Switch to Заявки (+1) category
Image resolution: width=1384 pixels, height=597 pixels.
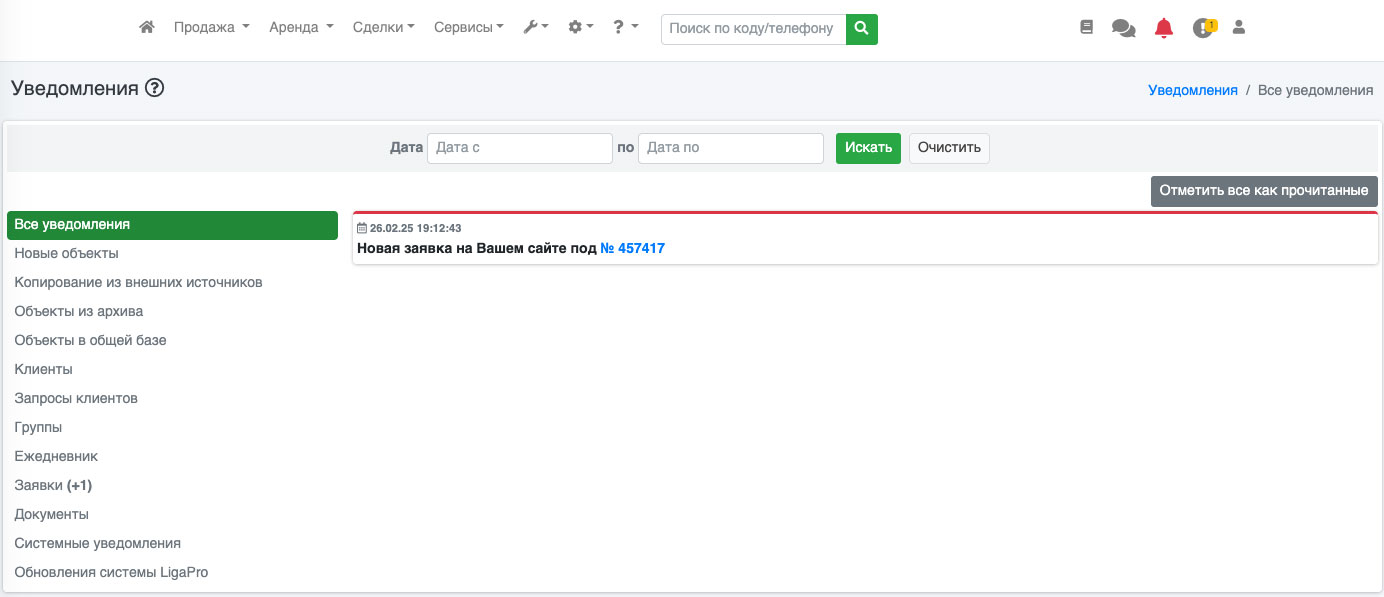pos(53,486)
